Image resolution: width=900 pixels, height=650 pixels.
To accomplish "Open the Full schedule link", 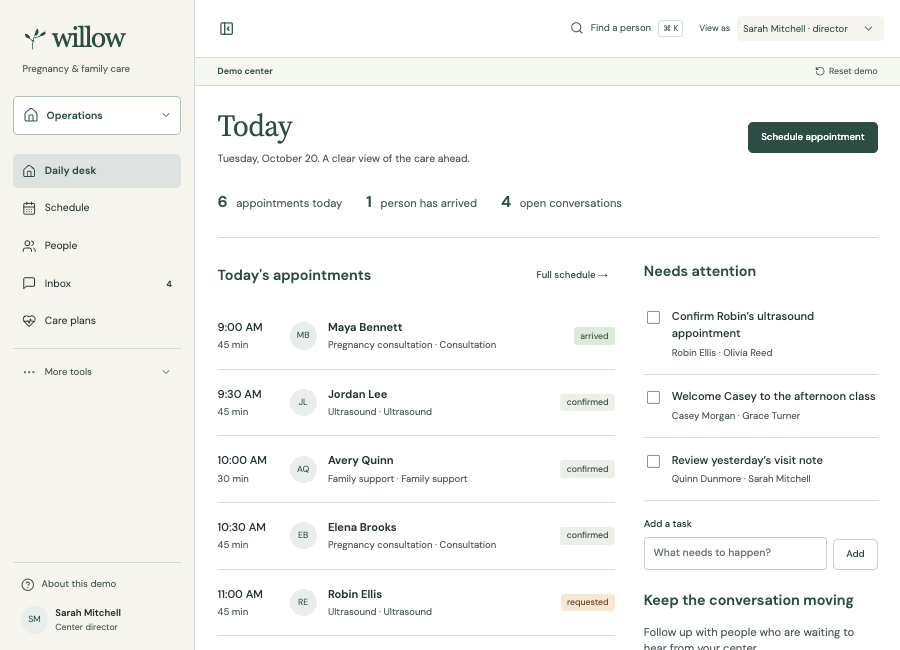I will tap(572, 275).
